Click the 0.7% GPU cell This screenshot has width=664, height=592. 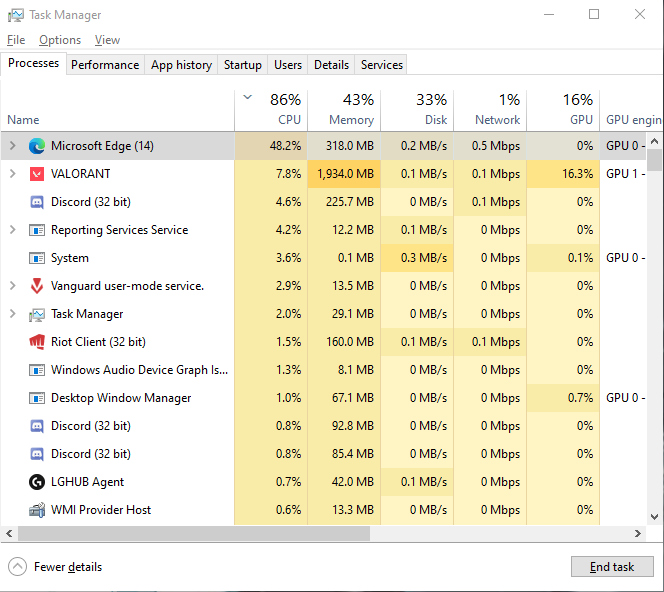(563, 398)
